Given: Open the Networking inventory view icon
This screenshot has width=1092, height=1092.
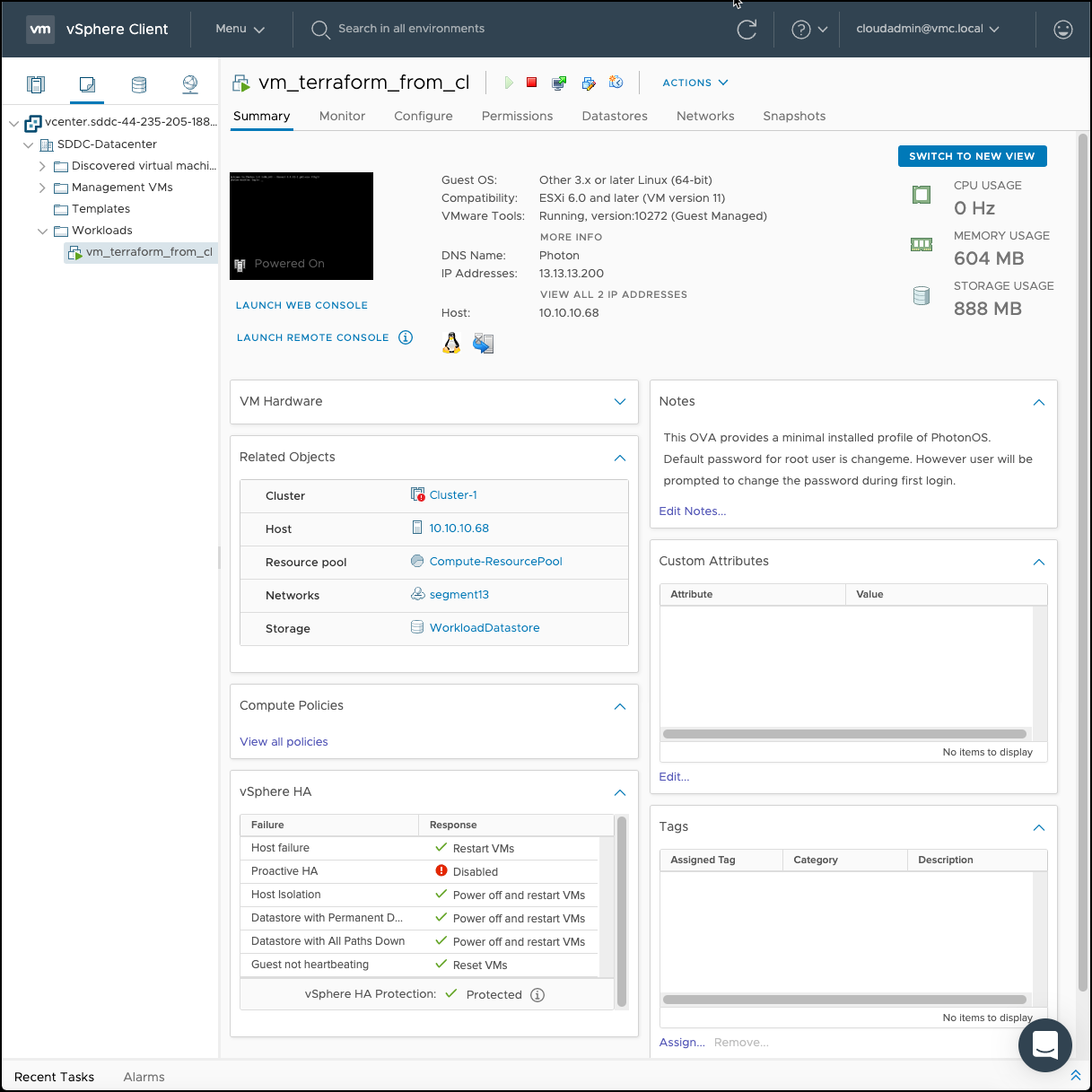Looking at the screenshot, I should [x=190, y=84].
